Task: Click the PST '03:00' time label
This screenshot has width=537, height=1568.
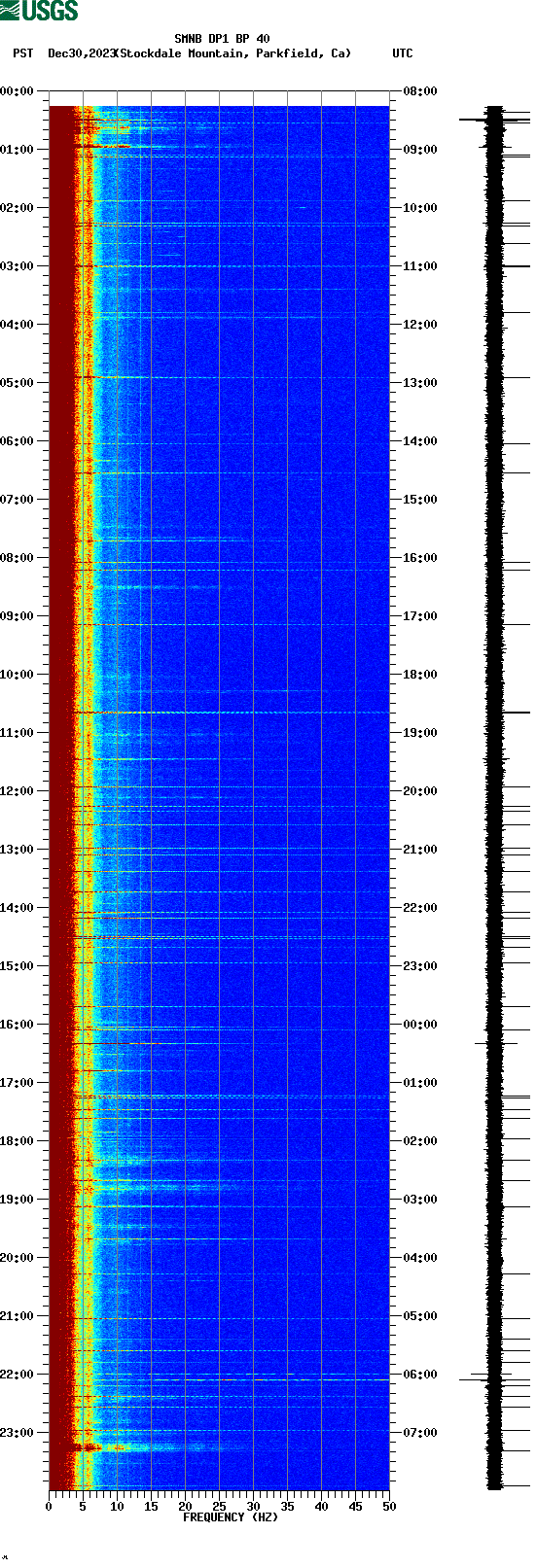Action: tap(18, 266)
